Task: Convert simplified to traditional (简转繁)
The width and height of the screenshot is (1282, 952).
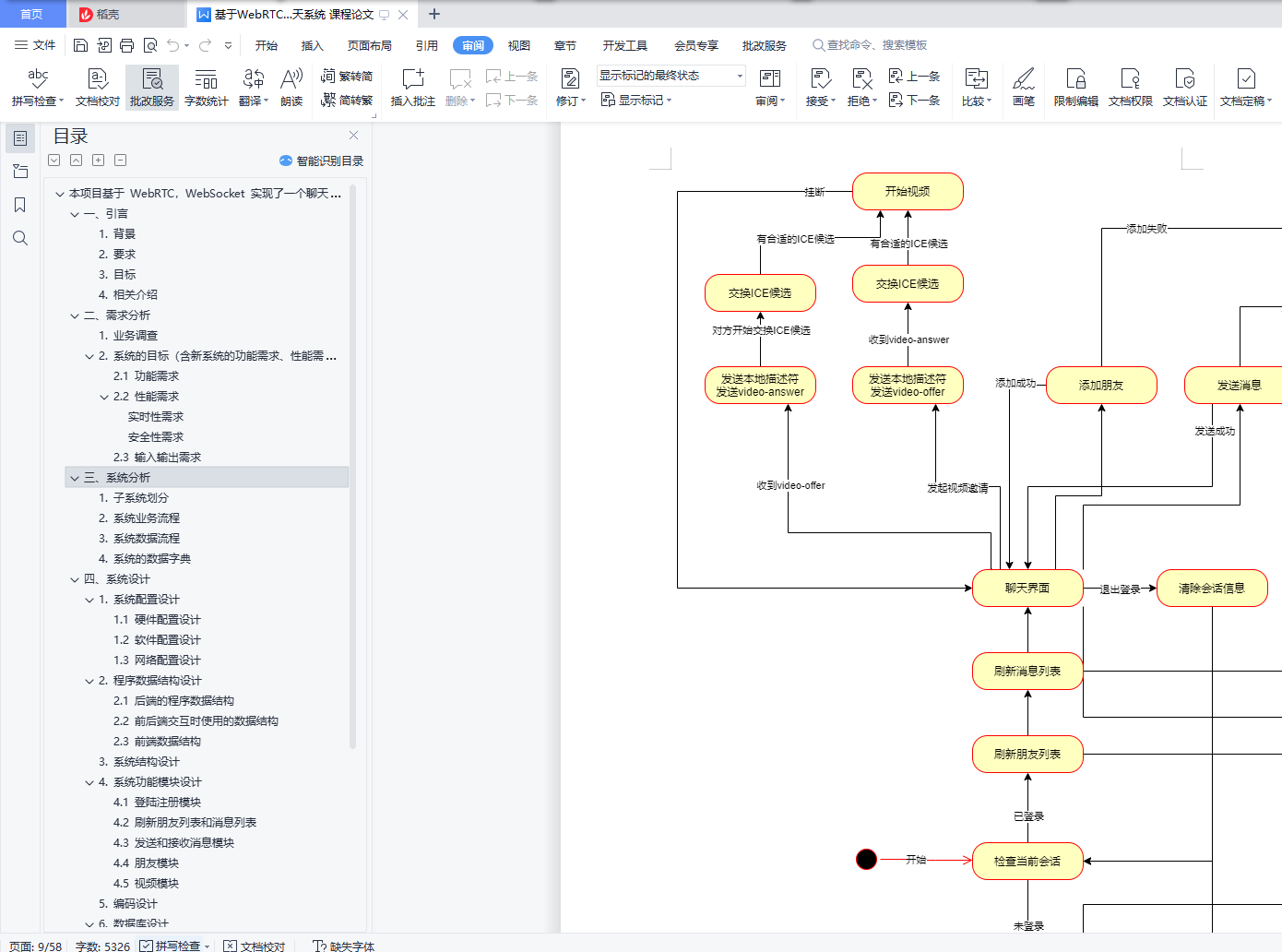Action: pos(347,100)
